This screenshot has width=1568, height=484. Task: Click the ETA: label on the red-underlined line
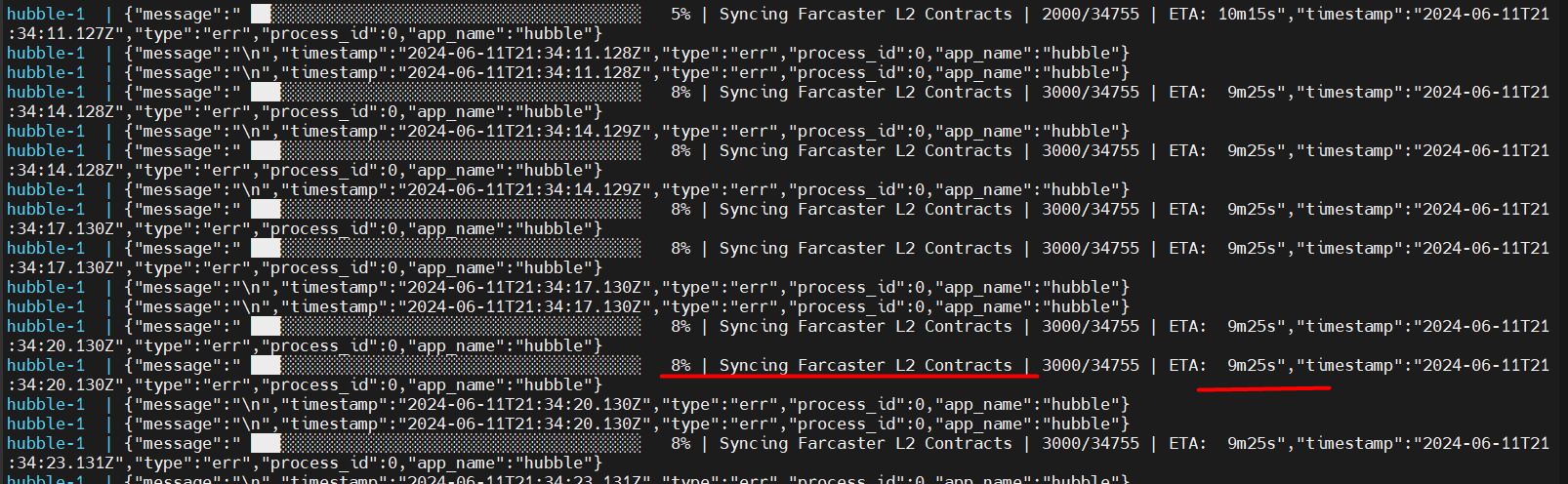1187,366
